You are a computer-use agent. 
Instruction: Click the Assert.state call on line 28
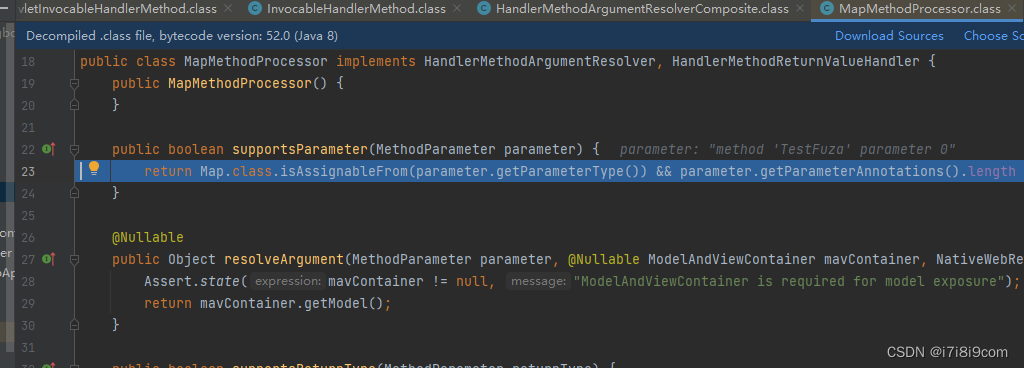193,281
